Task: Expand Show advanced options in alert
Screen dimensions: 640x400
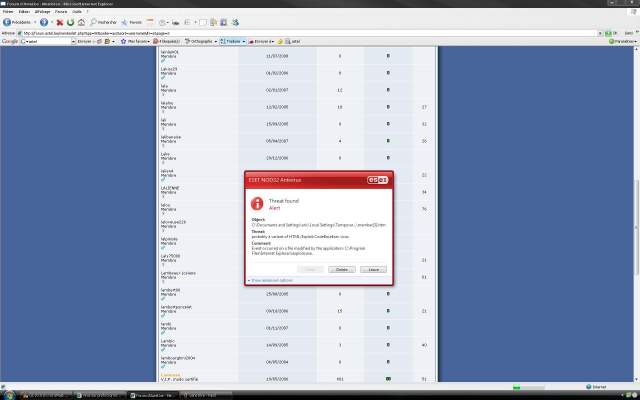Action: pyautogui.click(x=272, y=282)
